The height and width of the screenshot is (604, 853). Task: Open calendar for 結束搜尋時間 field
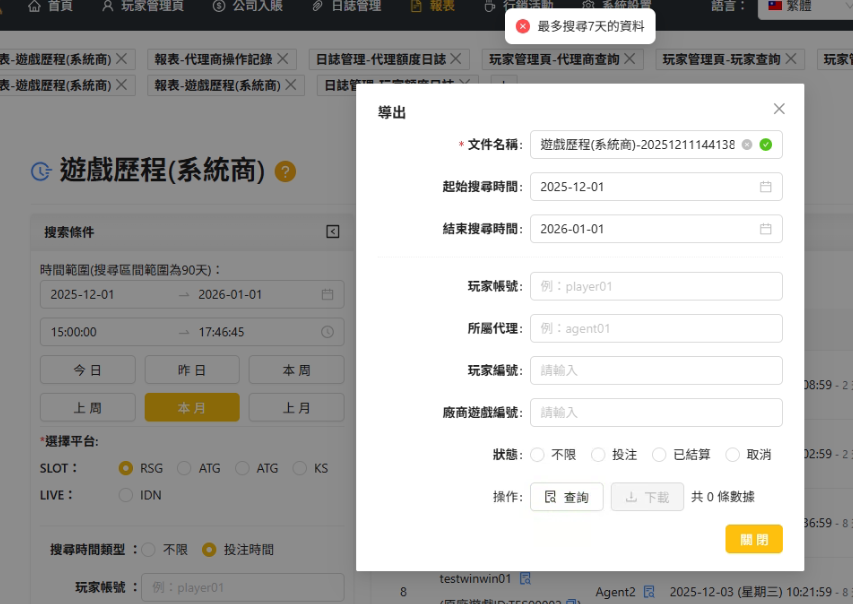(x=765, y=229)
